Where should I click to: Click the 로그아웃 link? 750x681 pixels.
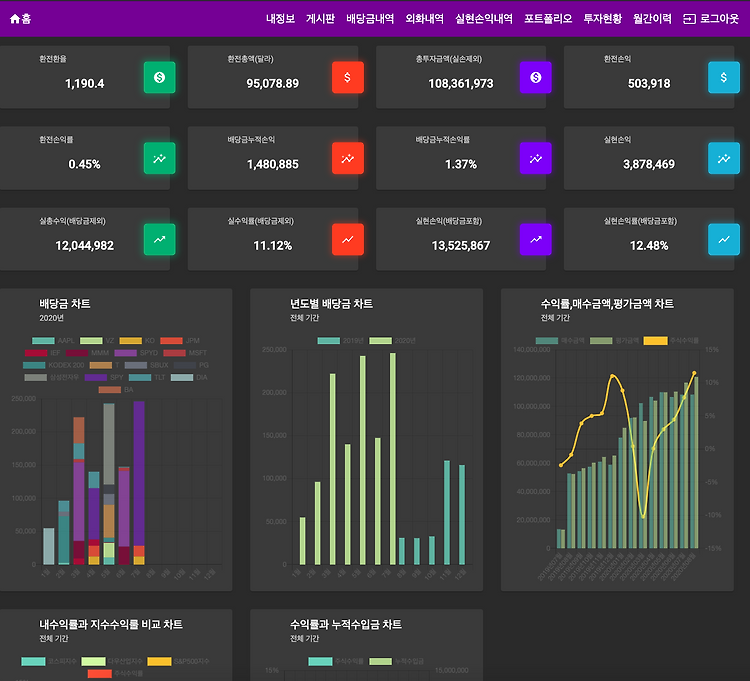click(719, 19)
